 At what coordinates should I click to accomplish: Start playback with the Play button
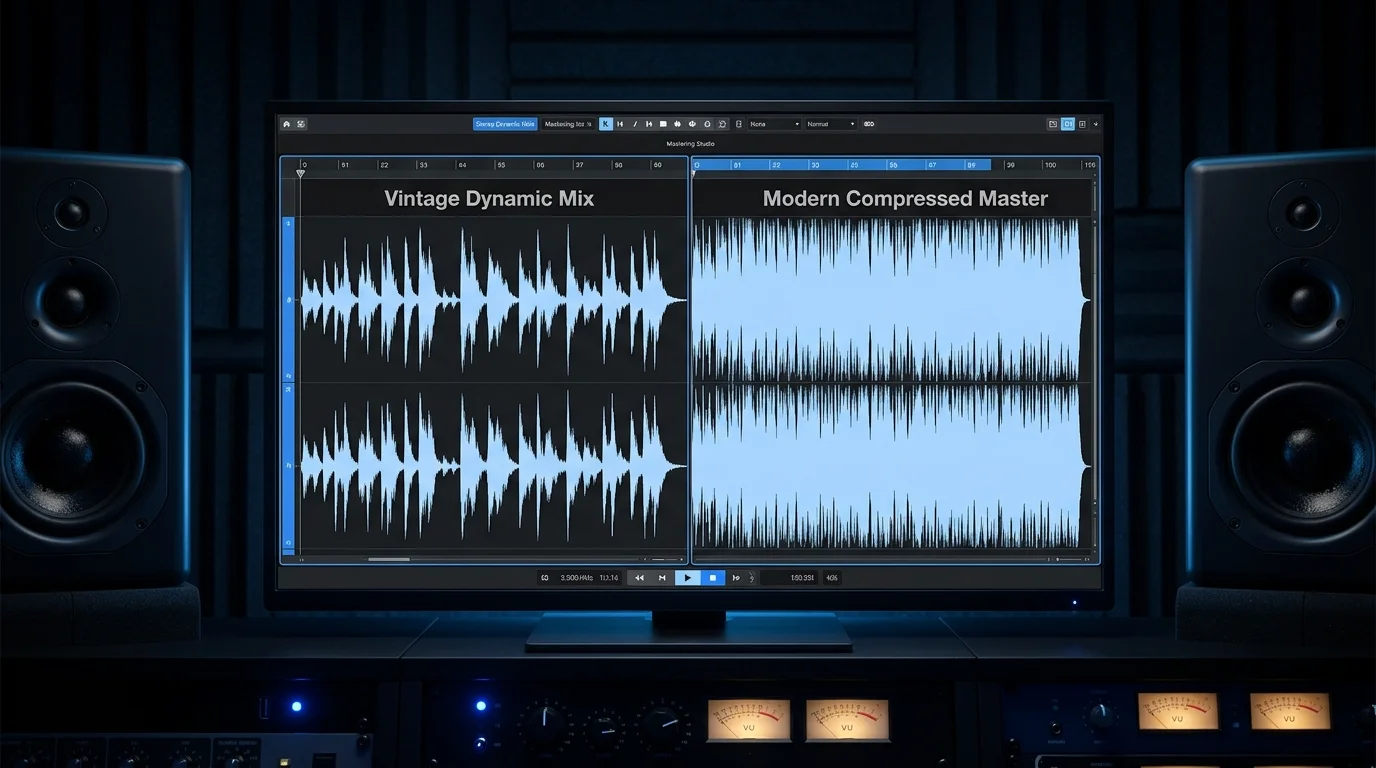pyautogui.click(x=687, y=578)
